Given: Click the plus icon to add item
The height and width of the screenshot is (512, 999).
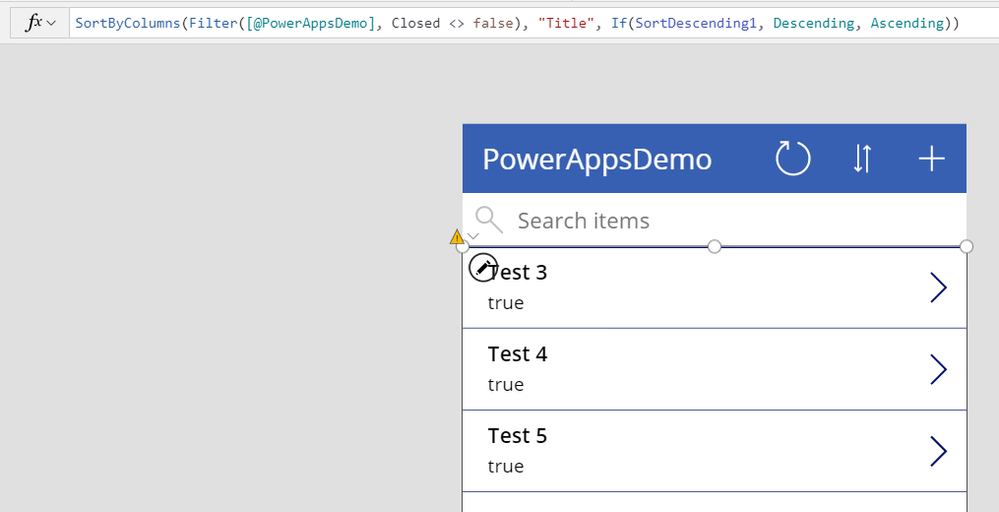Looking at the screenshot, I should (x=931, y=159).
